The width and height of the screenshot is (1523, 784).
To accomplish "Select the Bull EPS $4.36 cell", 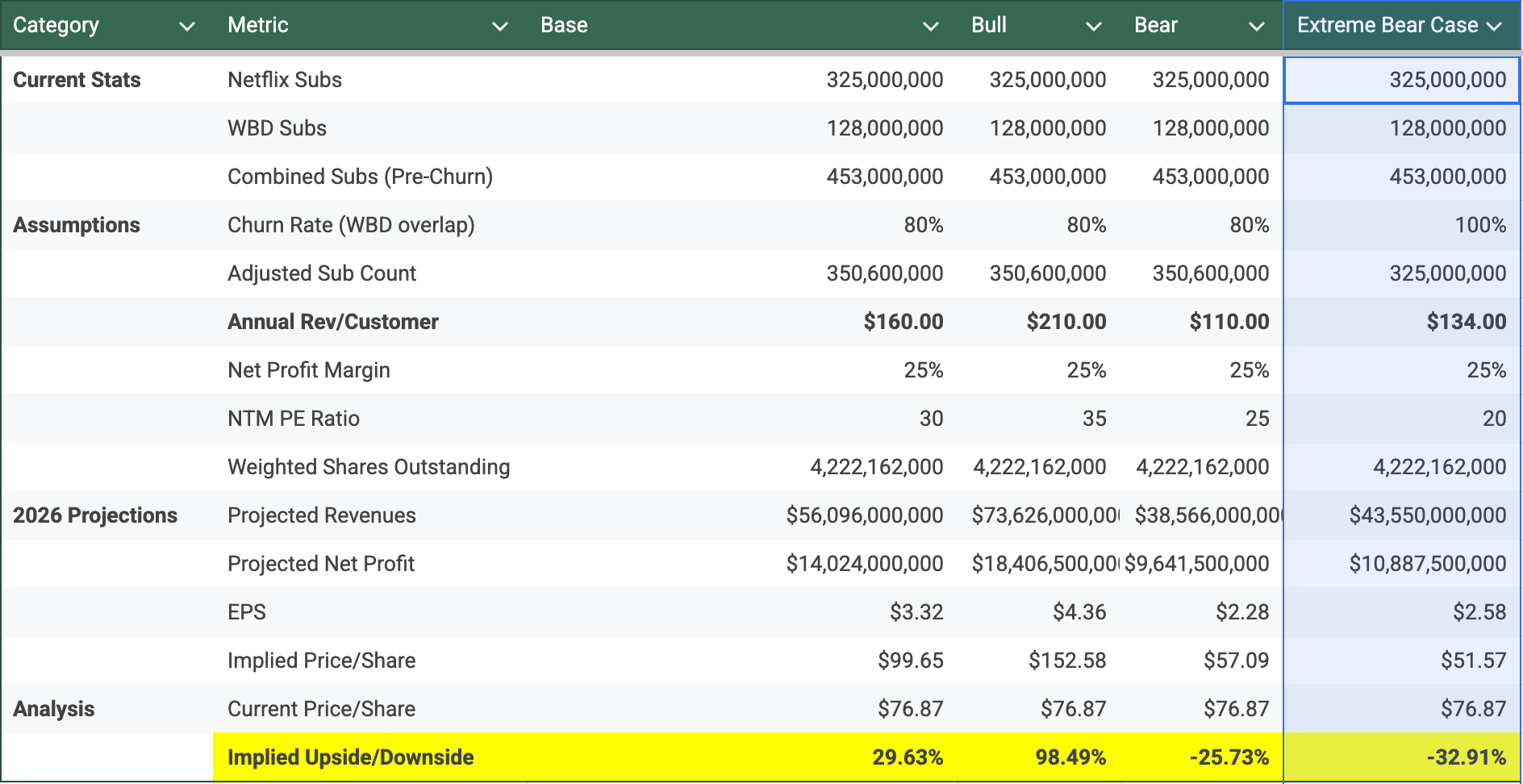I will click(1039, 612).
